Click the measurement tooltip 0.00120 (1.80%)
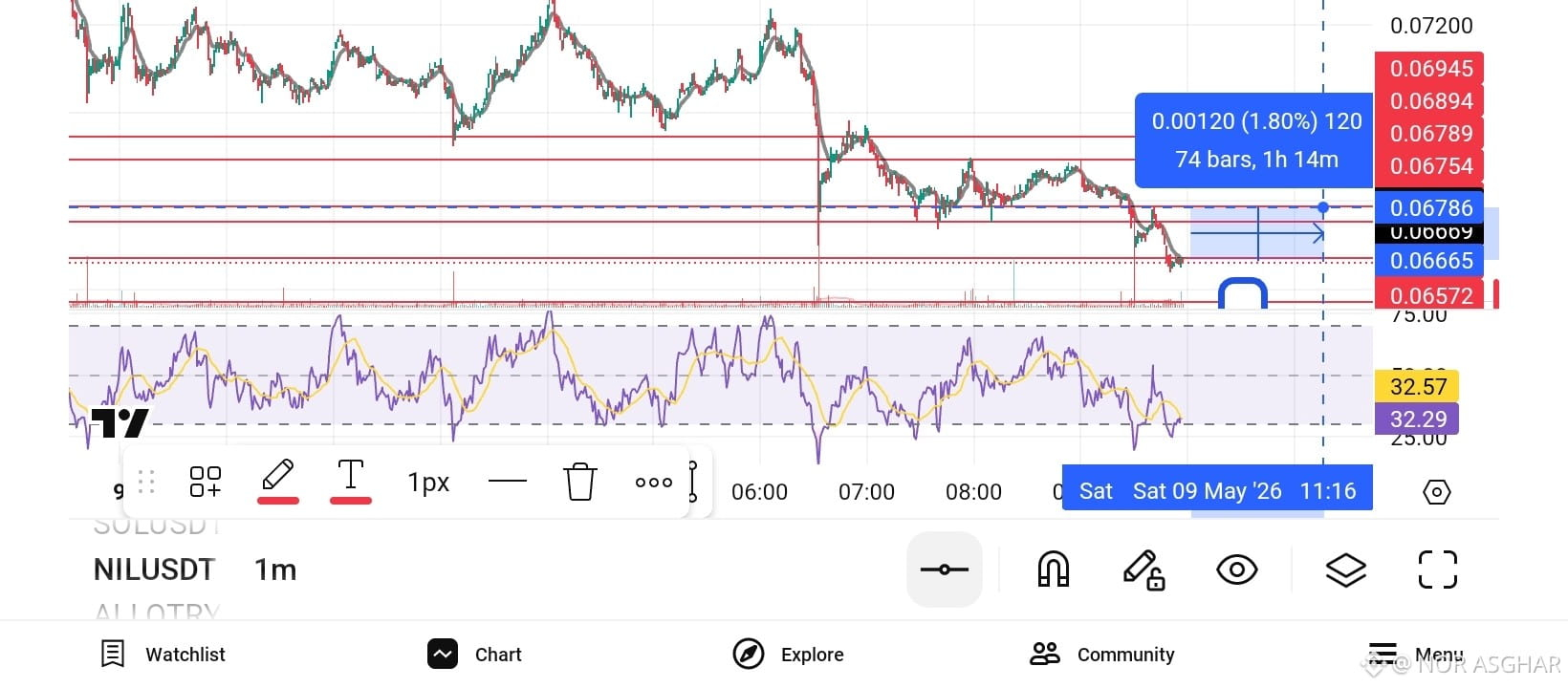 (x=1255, y=140)
